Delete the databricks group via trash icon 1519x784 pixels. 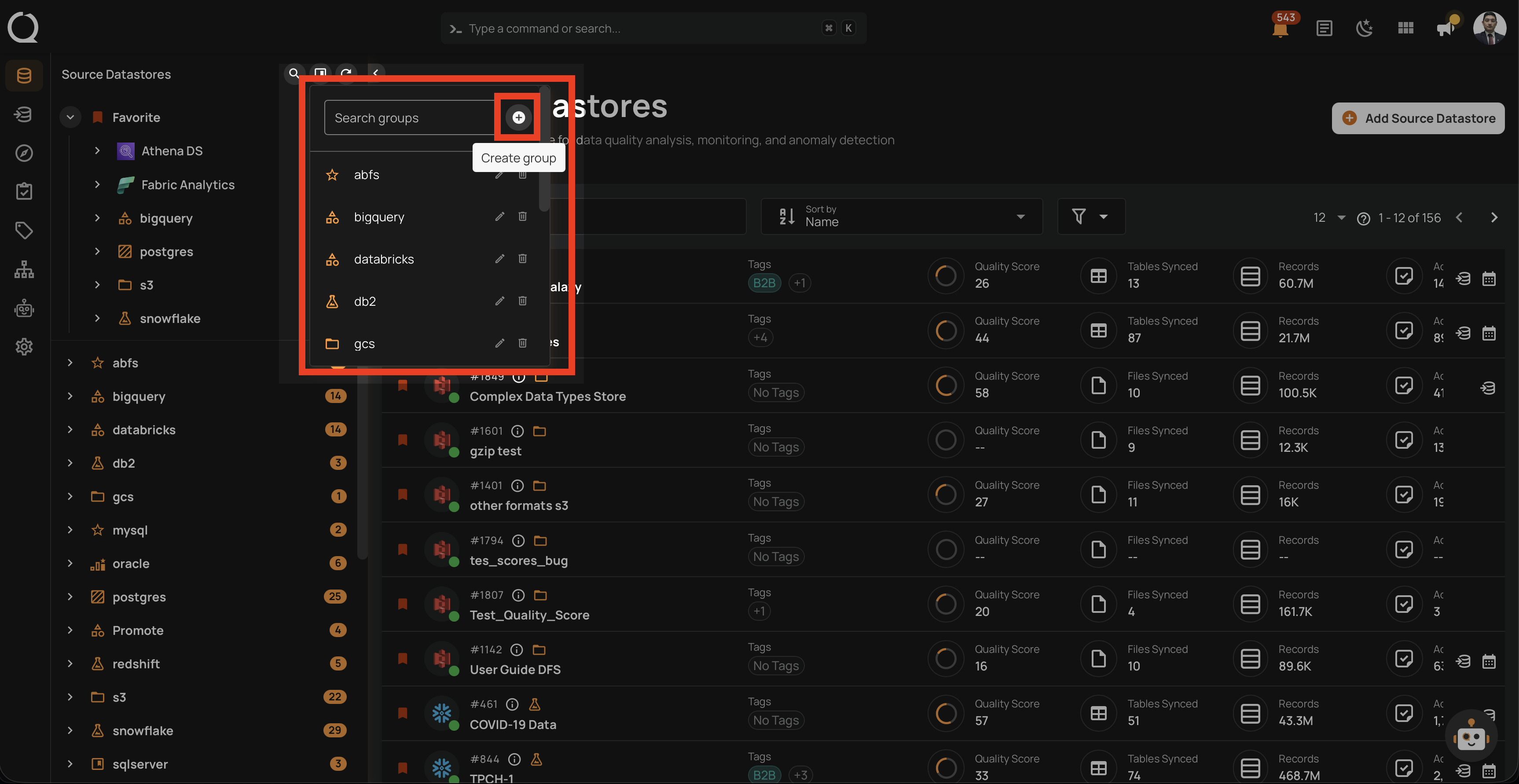522,259
